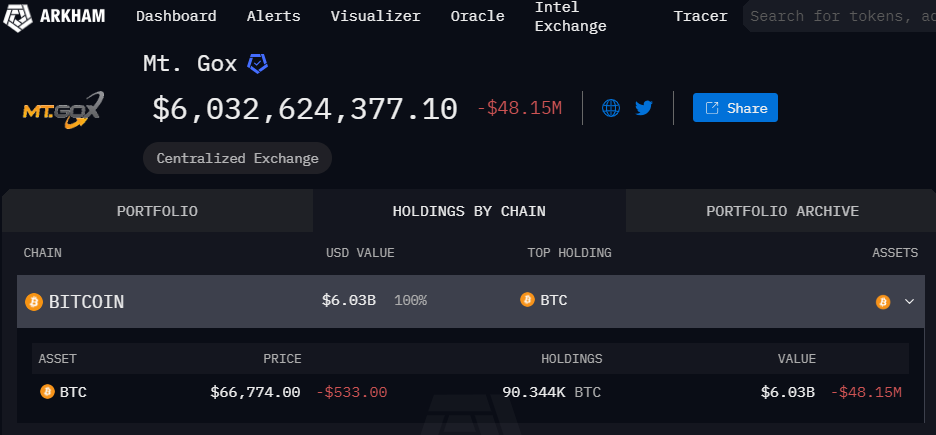This screenshot has height=435, width=936.
Task: Switch to the Portfolio tab
Action: (x=158, y=211)
